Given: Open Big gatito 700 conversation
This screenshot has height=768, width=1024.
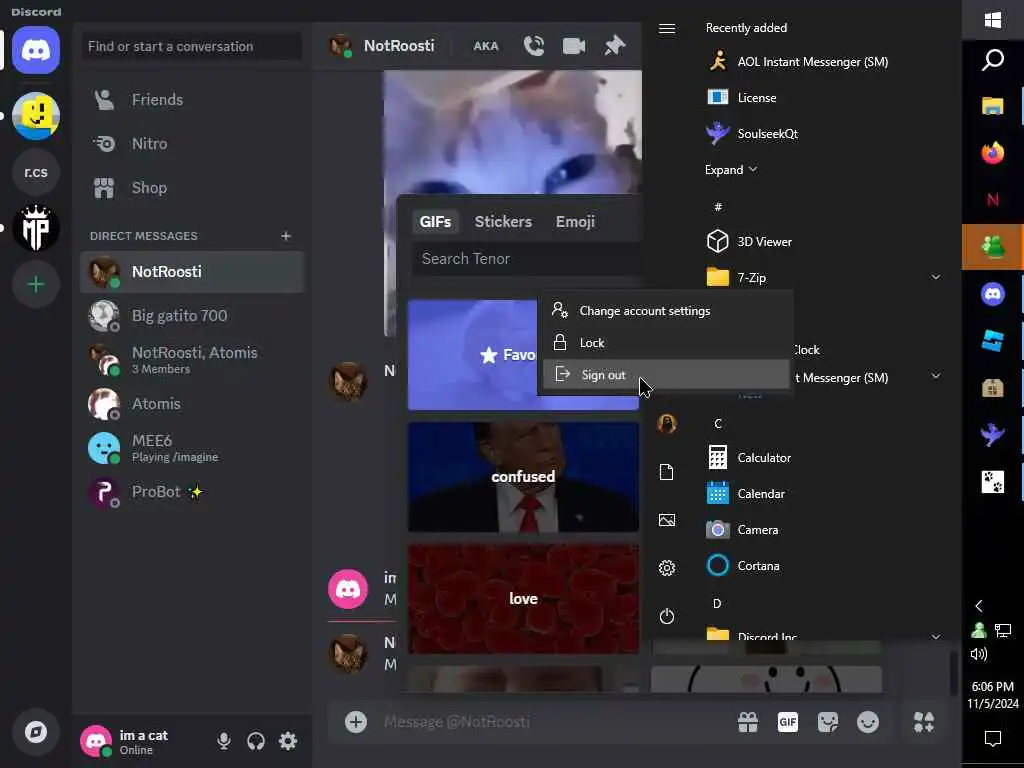Looking at the screenshot, I should pyautogui.click(x=192, y=315).
